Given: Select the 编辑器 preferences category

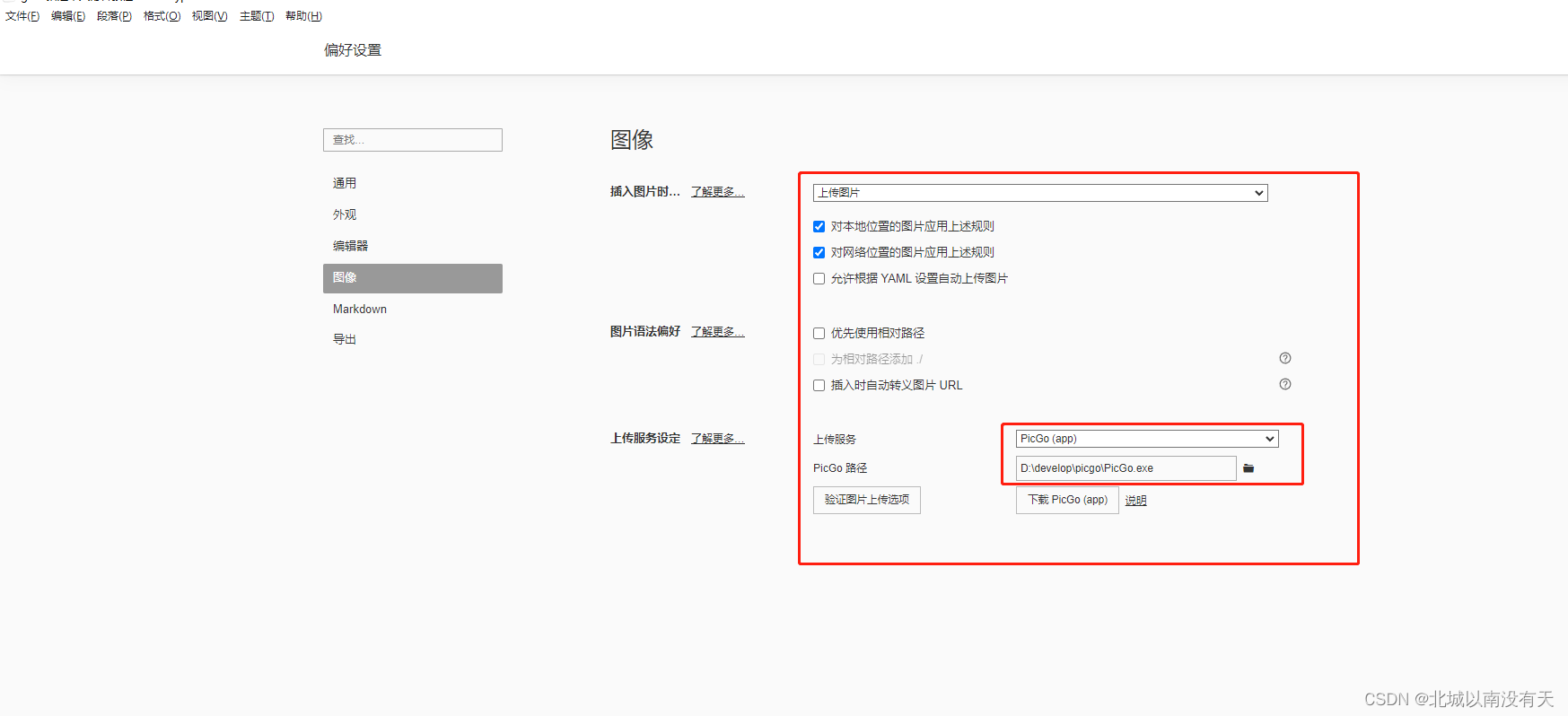Looking at the screenshot, I should click(413, 246).
